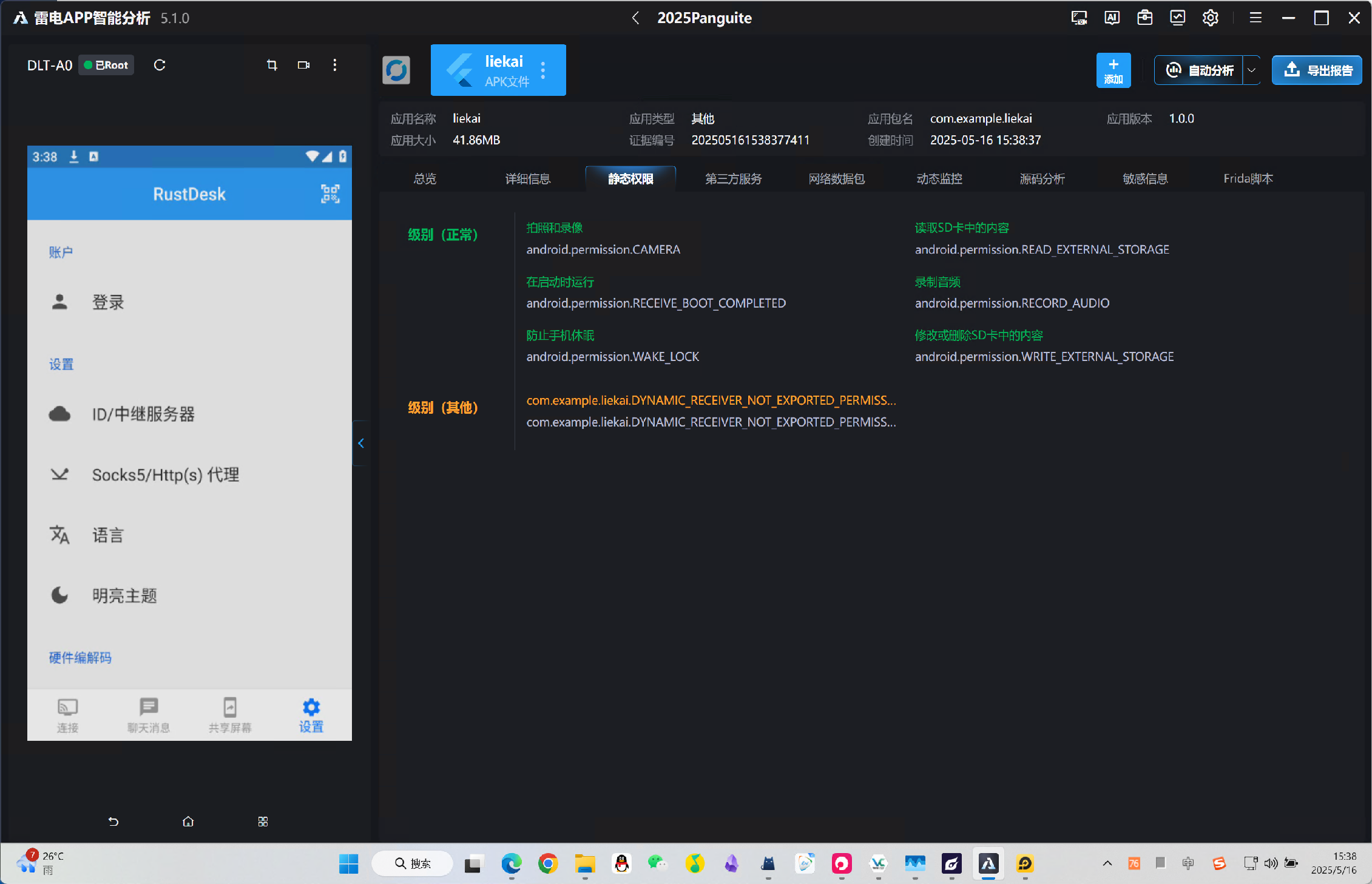Viewport: 1372px width, 884px height.
Task: Open the 网络数据包 tab
Action: point(836,178)
